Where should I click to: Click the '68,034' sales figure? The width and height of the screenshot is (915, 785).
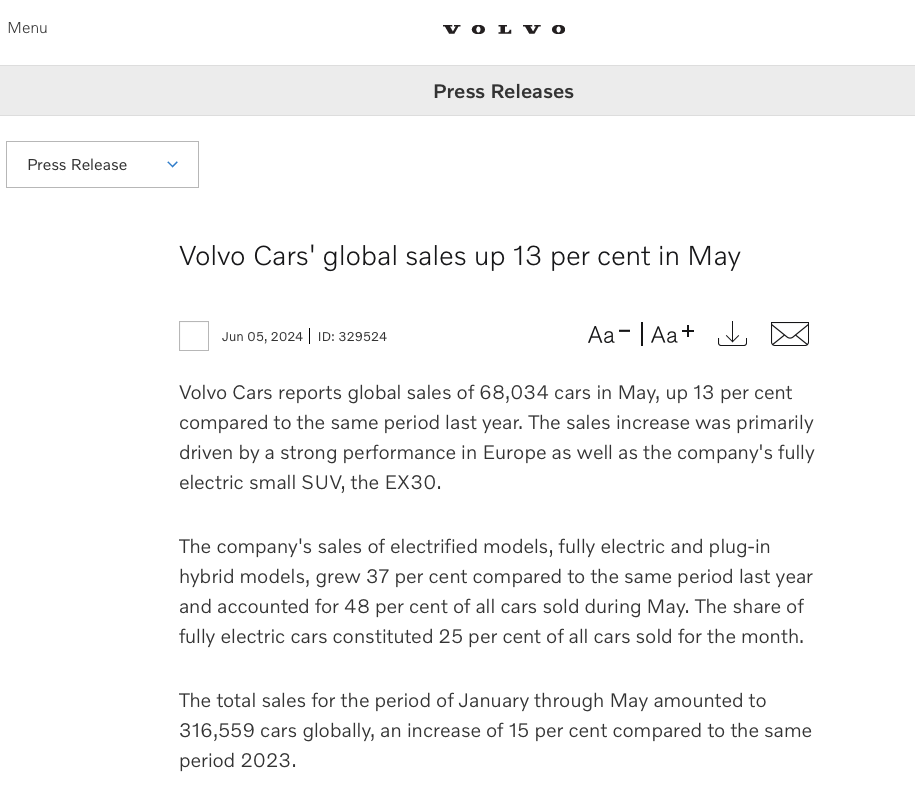point(514,392)
